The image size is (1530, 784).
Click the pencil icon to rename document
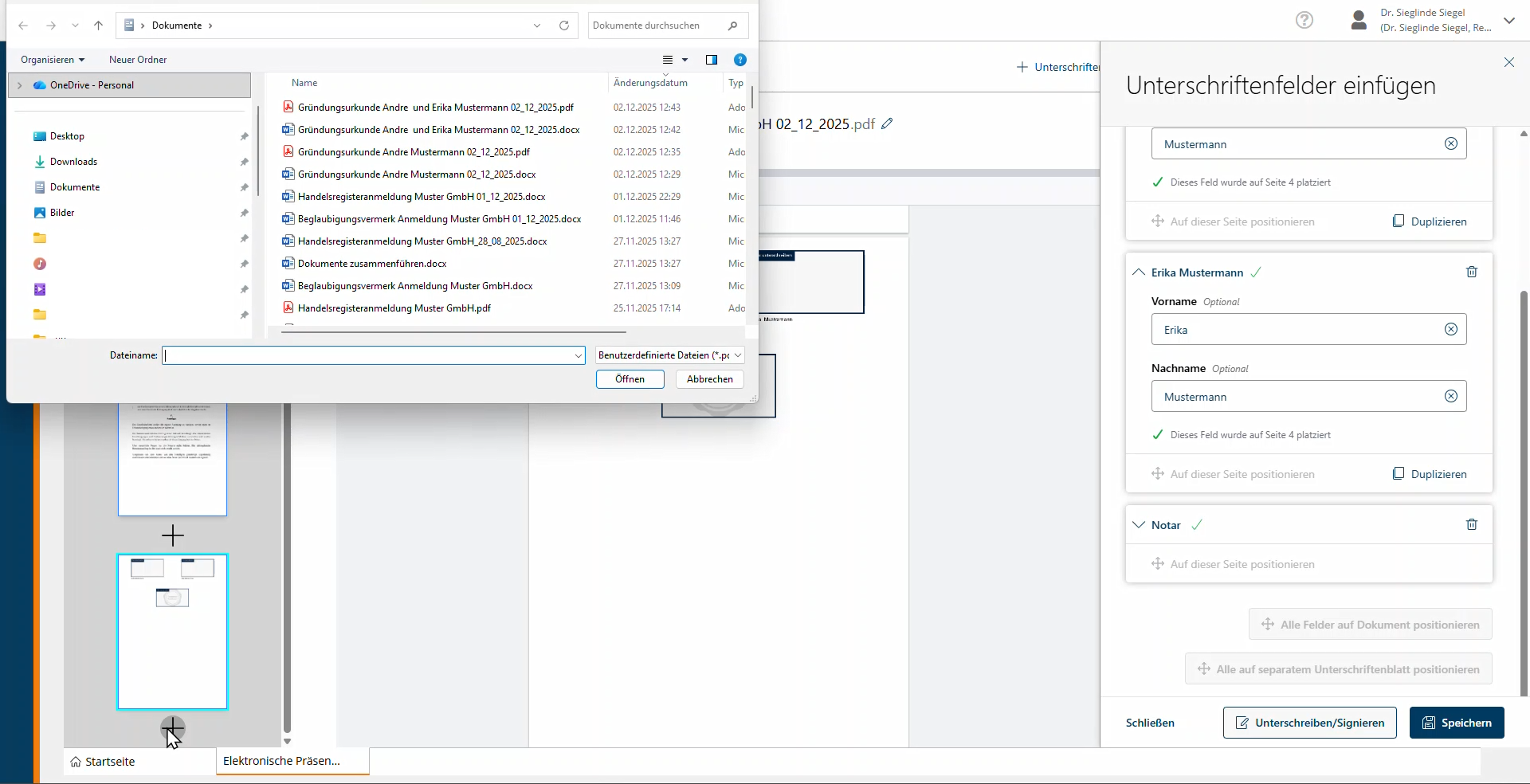pyautogui.click(x=887, y=124)
